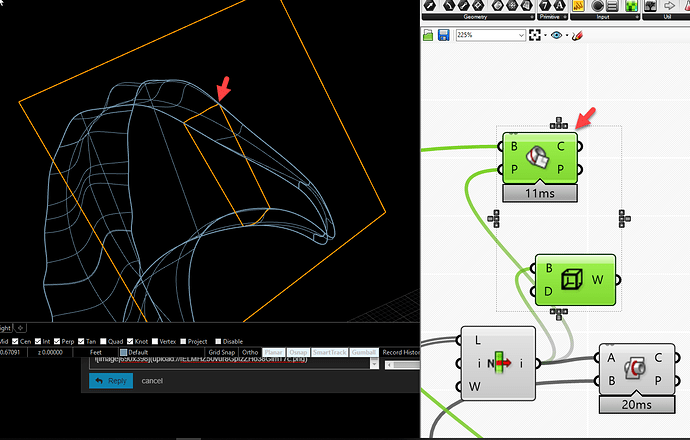Screen dimensions: 690x440
Task: Toggle Planar in the status bar
Action: click(273, 352)
